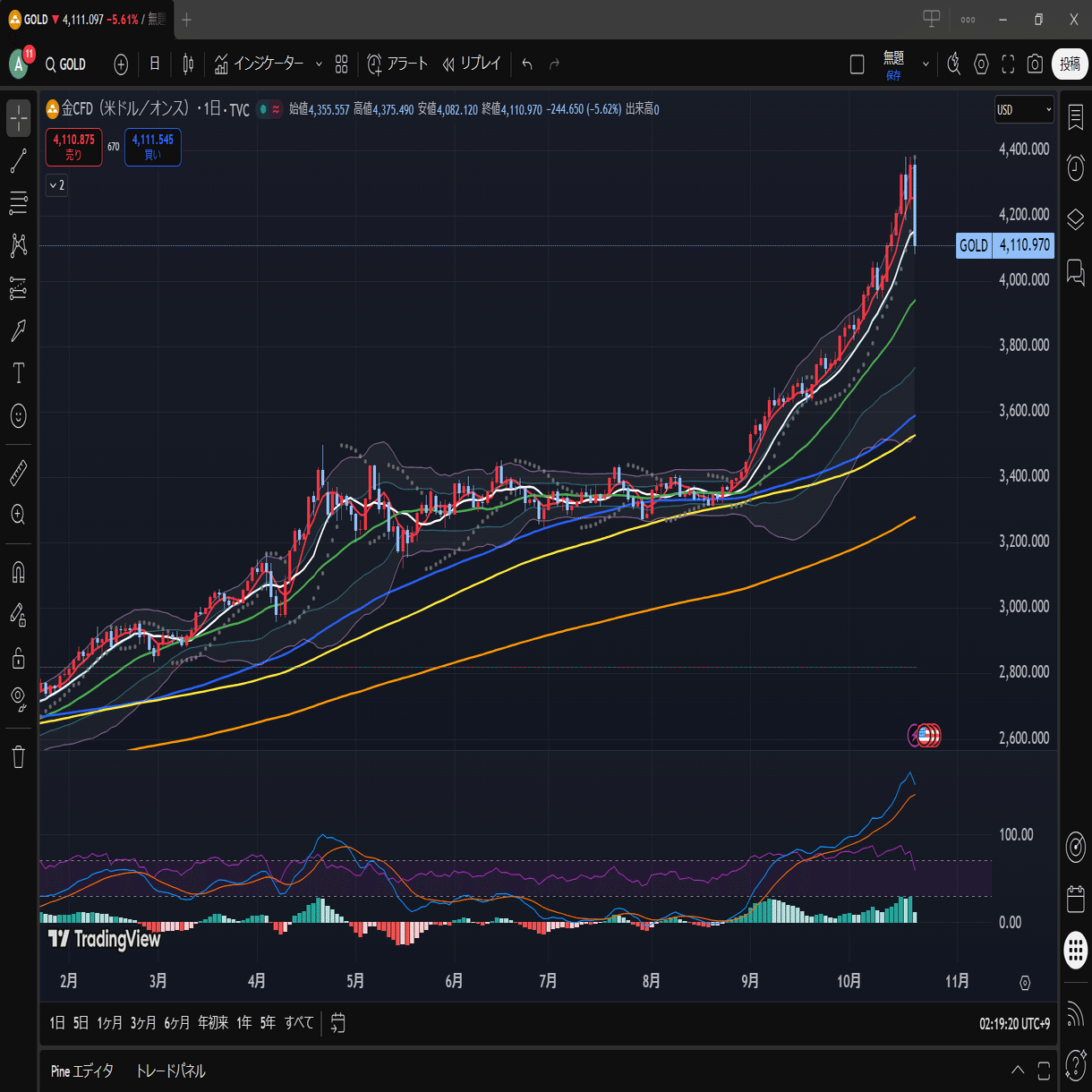This screenshot has height=1092, width=1092.
Task: Open chart settings hexagon icon
Action: (x=981, y=64)
